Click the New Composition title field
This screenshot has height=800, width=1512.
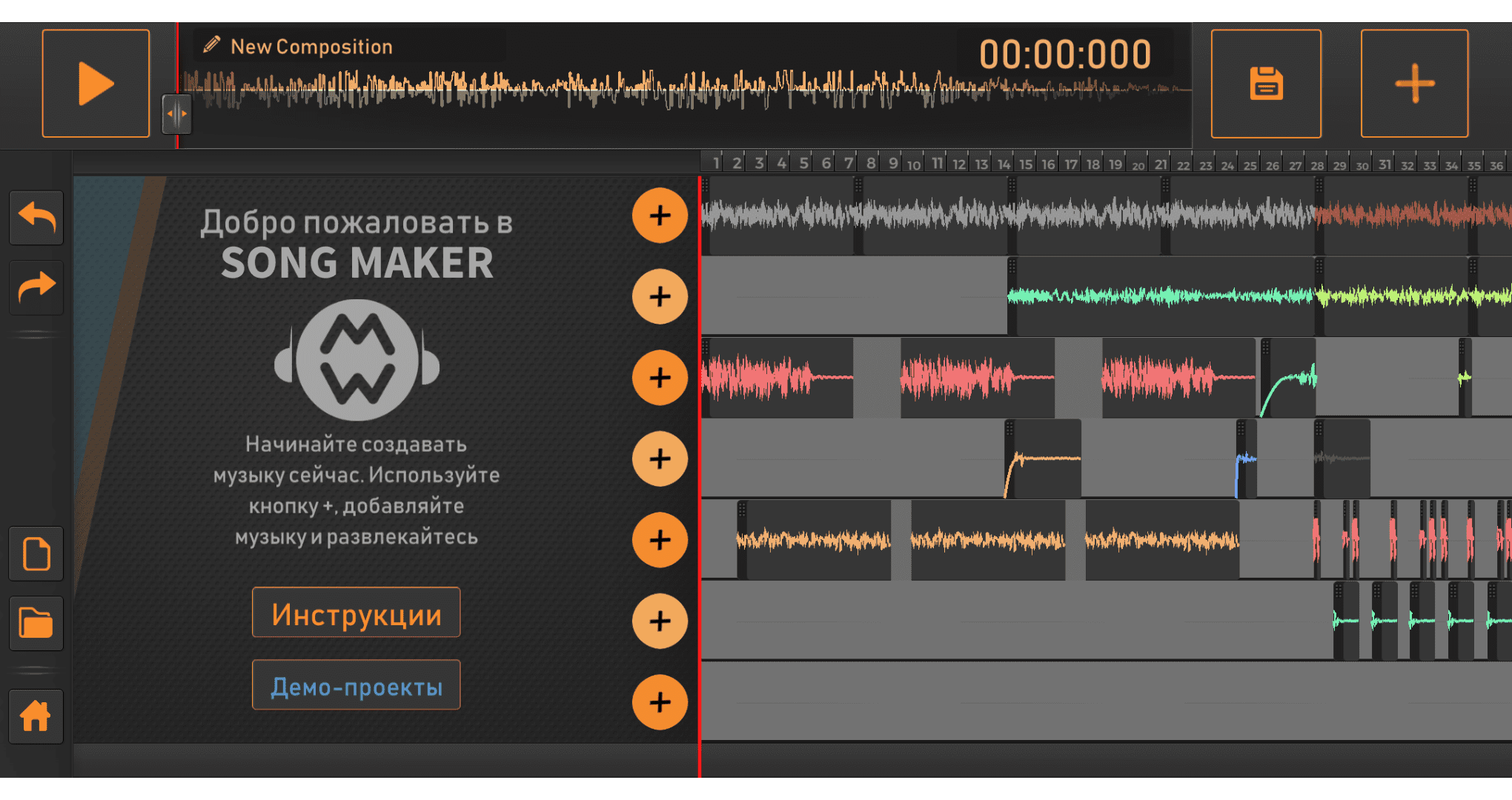point(311,47)
